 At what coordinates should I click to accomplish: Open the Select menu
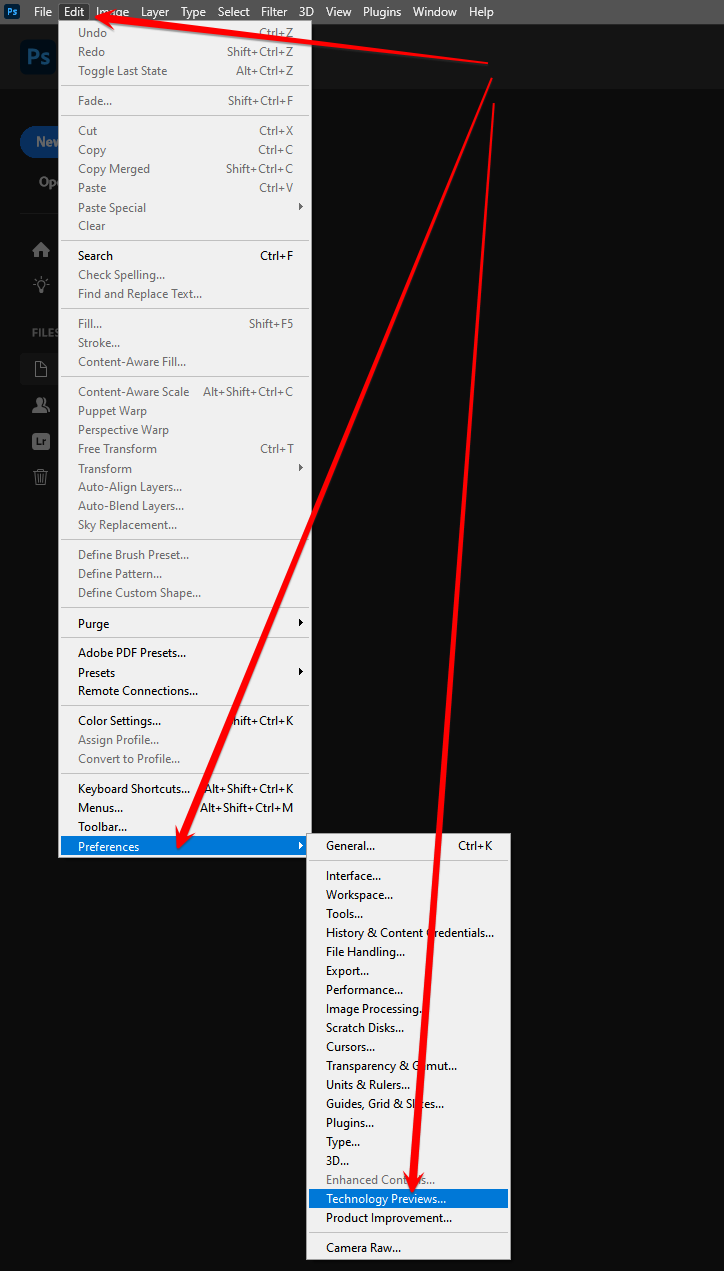tap(234, 12)
